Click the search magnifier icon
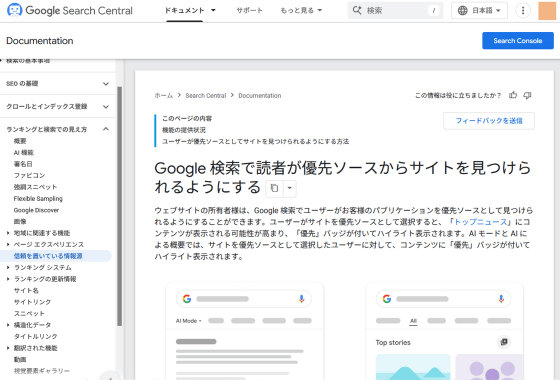Screen dimensions: 560x380 pyautogui.click(x=357, y=10)
